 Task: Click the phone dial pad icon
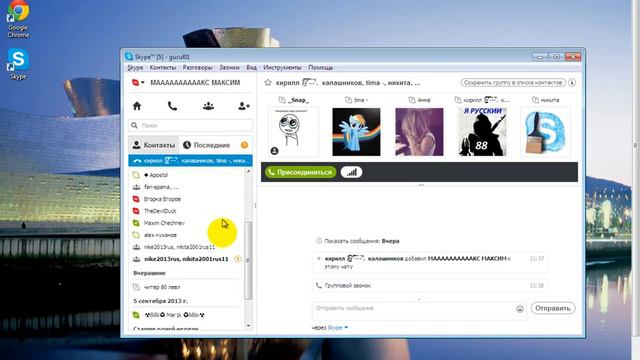click(172, 106)
